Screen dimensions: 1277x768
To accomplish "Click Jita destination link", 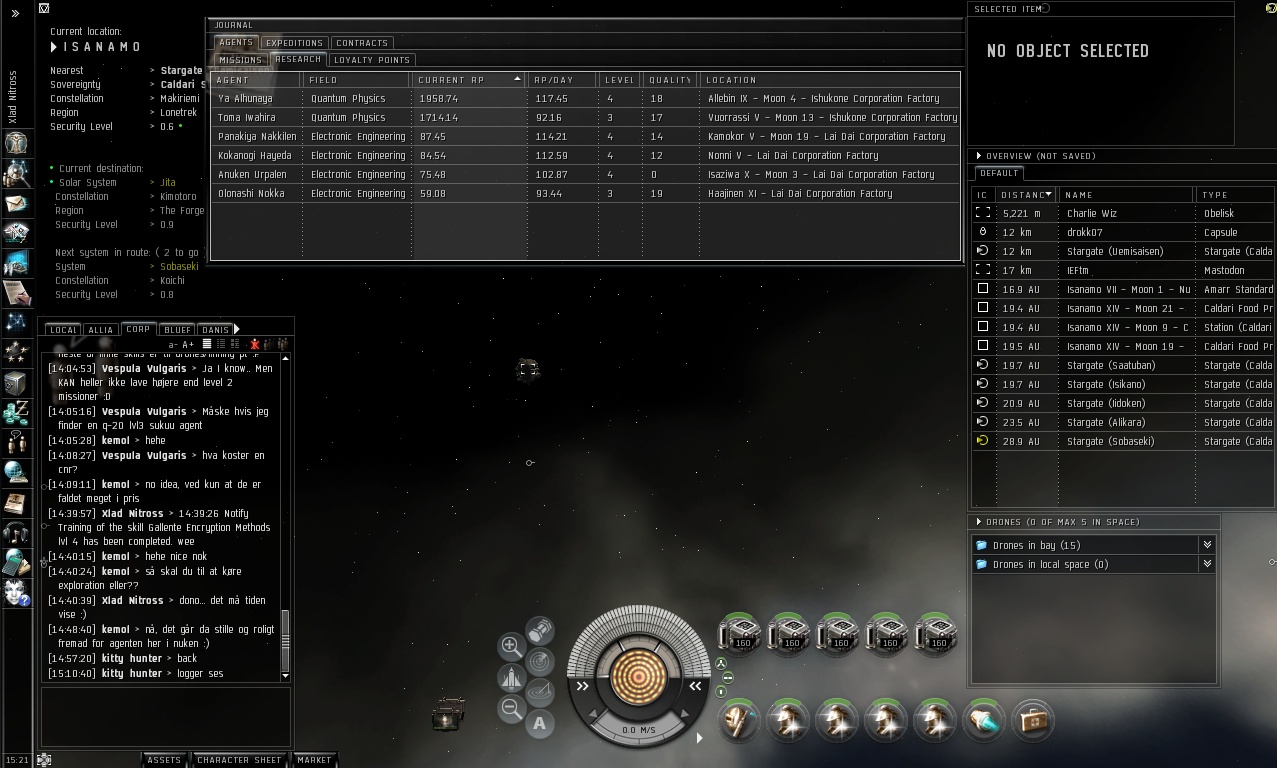I will click(168, 183).
